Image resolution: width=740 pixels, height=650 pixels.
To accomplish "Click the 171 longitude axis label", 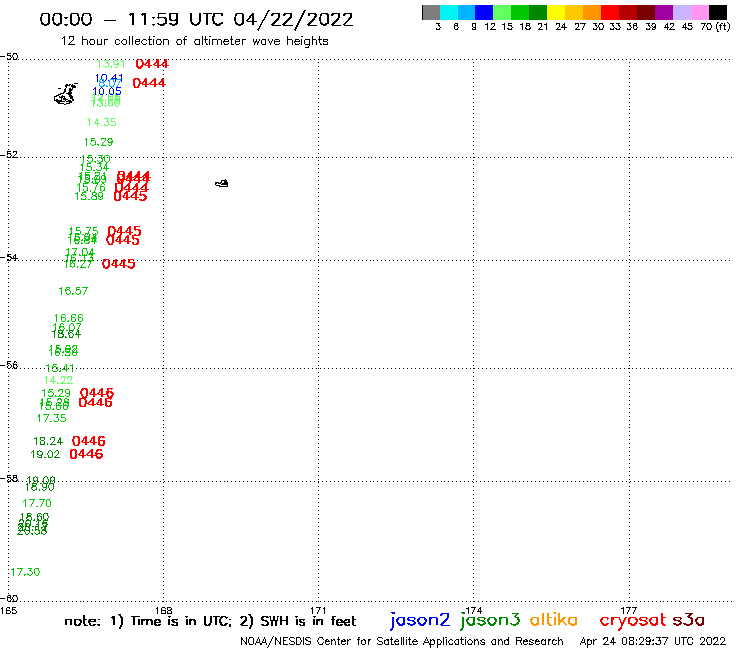I will pyautogui.click(x=319, y=611).
